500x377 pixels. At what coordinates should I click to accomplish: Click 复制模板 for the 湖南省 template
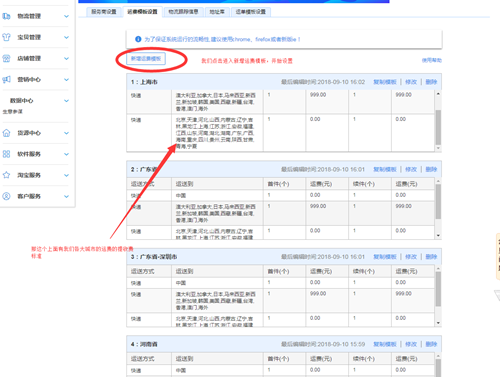385,344
